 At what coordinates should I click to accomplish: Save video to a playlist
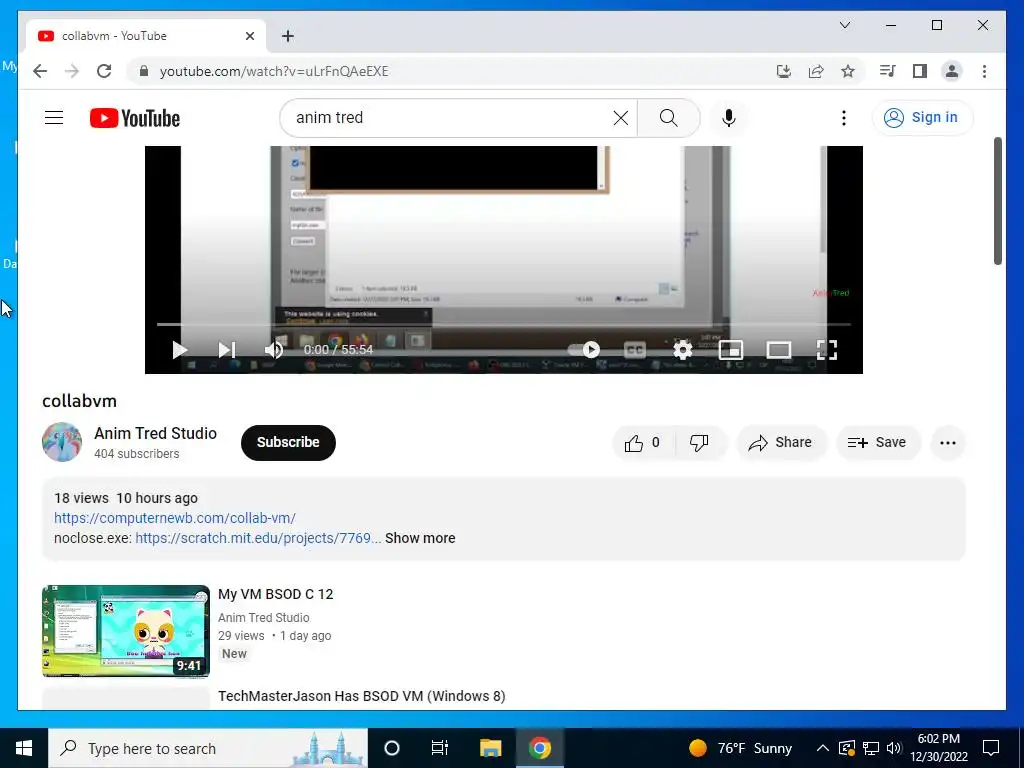[878, 443]
